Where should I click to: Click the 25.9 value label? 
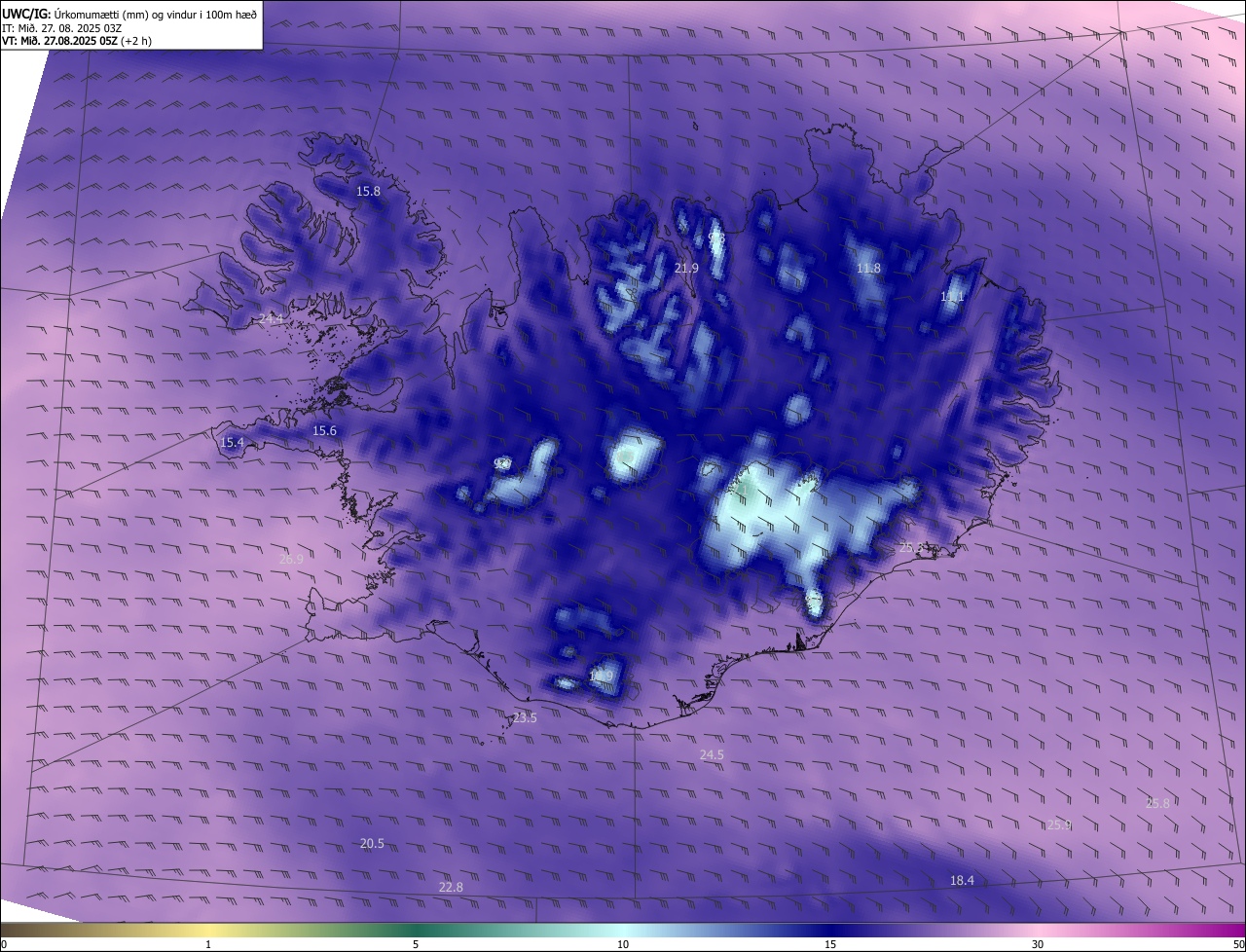click(x=1059, y=824)
